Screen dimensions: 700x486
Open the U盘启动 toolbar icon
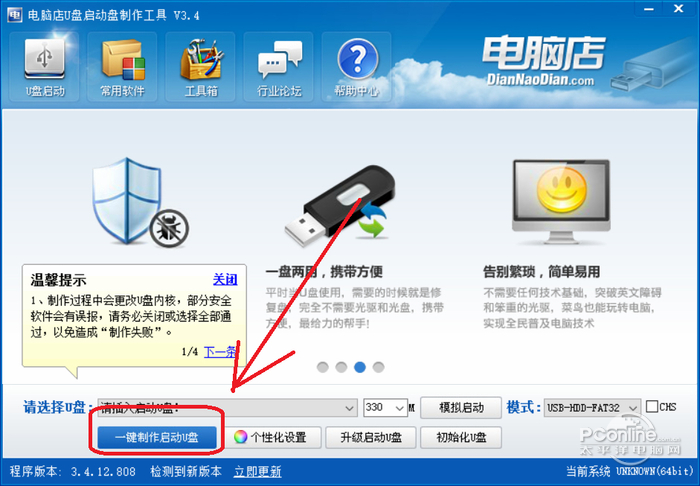point(44,66)
